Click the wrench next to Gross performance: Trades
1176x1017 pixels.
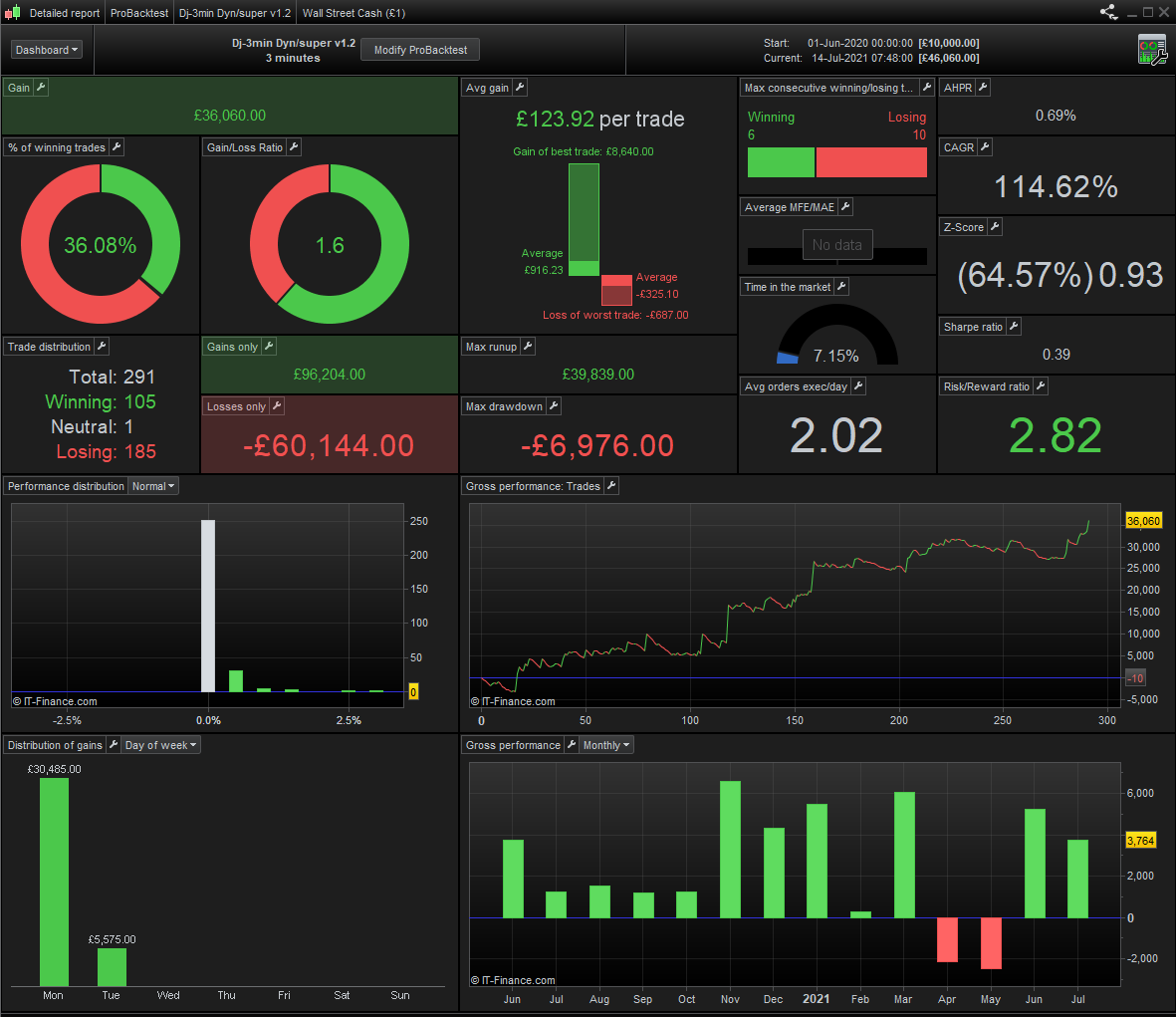pos(611,486)
